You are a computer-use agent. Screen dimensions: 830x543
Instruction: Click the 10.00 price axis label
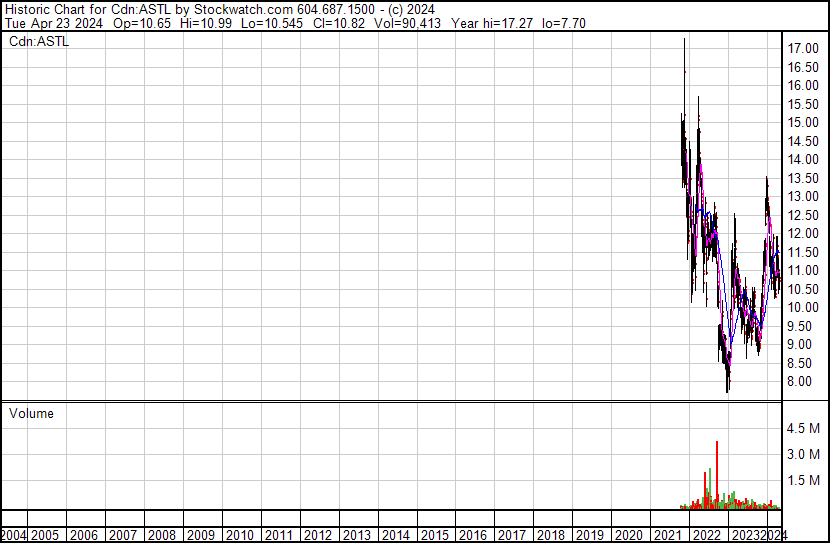[804, 307]
